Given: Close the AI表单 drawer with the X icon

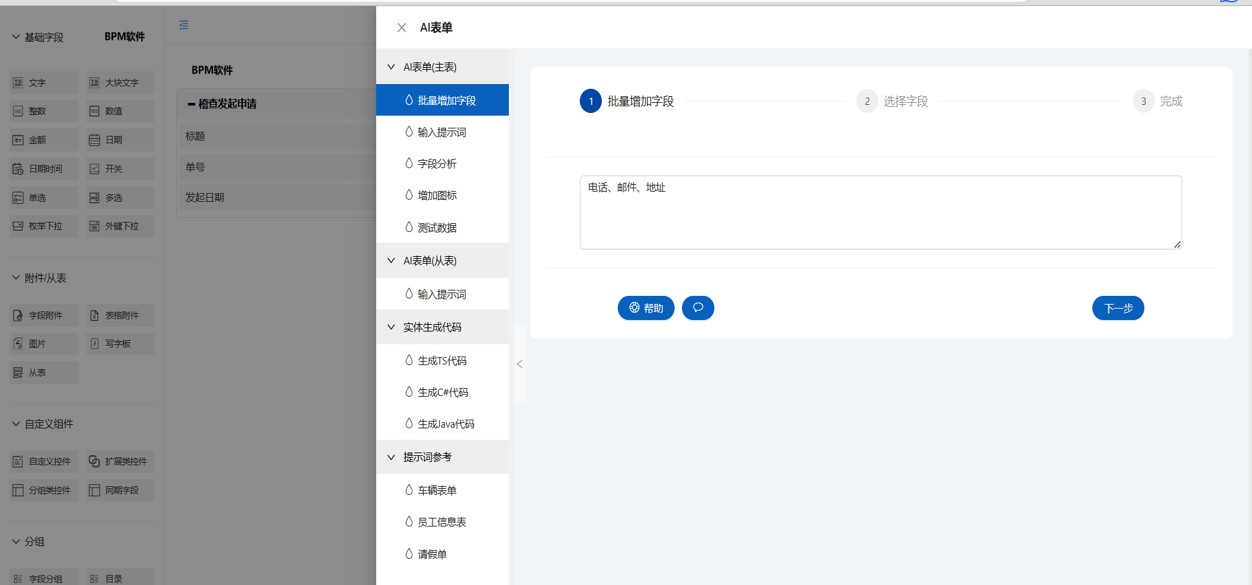Looking at the screenshot, I should click(x=402, y=28).
